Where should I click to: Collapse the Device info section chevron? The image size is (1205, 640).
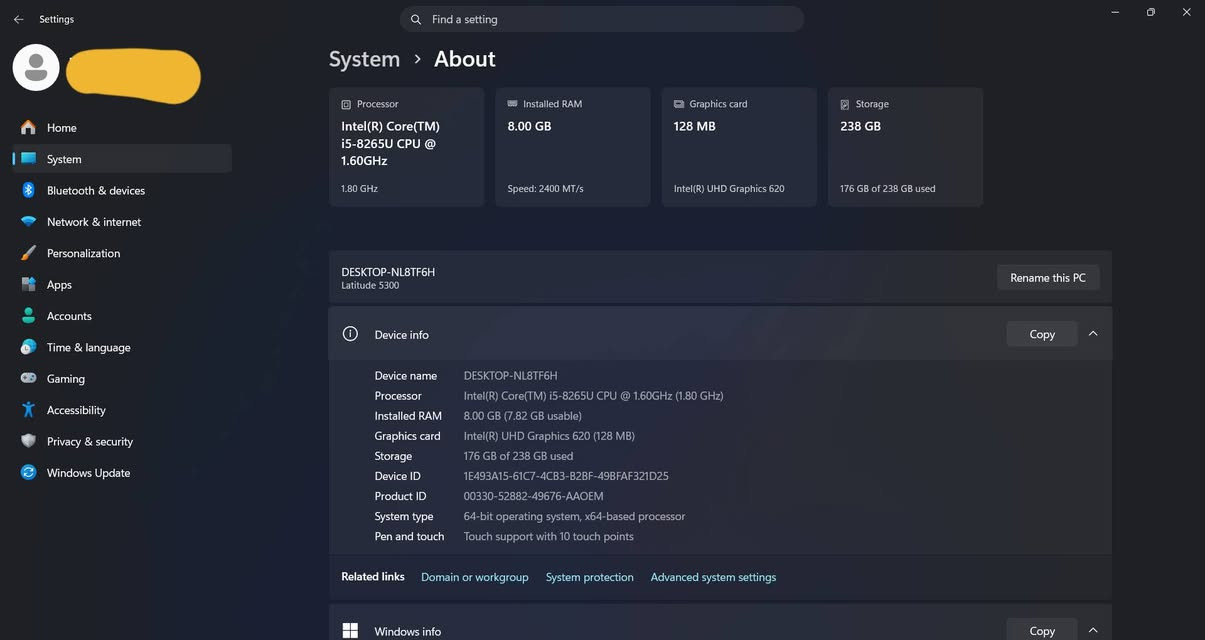tap(1093, 334)
